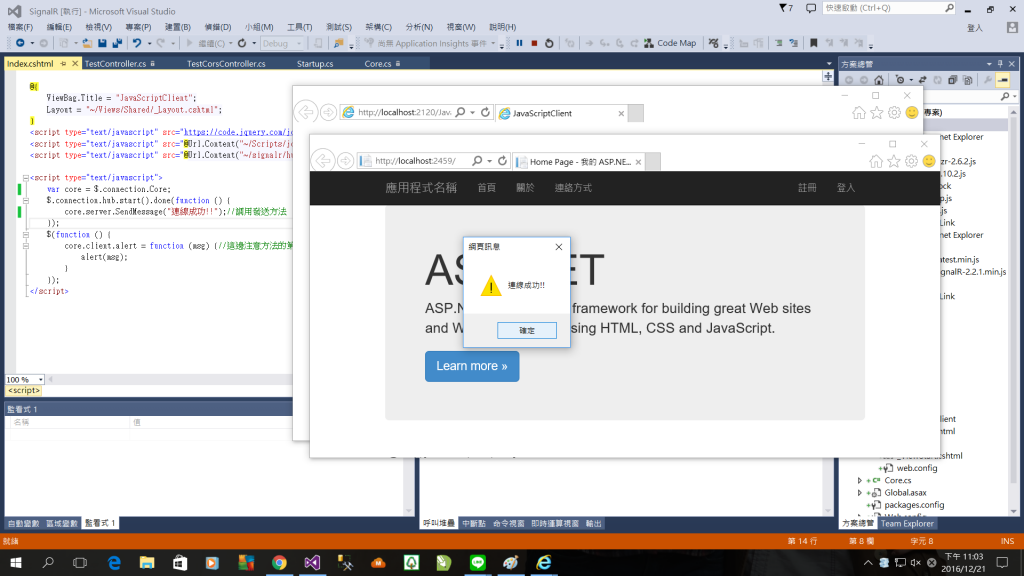Expand the Global.asax node in Solution Explorer
Image resolution: width=1024 pixels, height=576 pixels.
pyautogui.click(x=860, y=493)
